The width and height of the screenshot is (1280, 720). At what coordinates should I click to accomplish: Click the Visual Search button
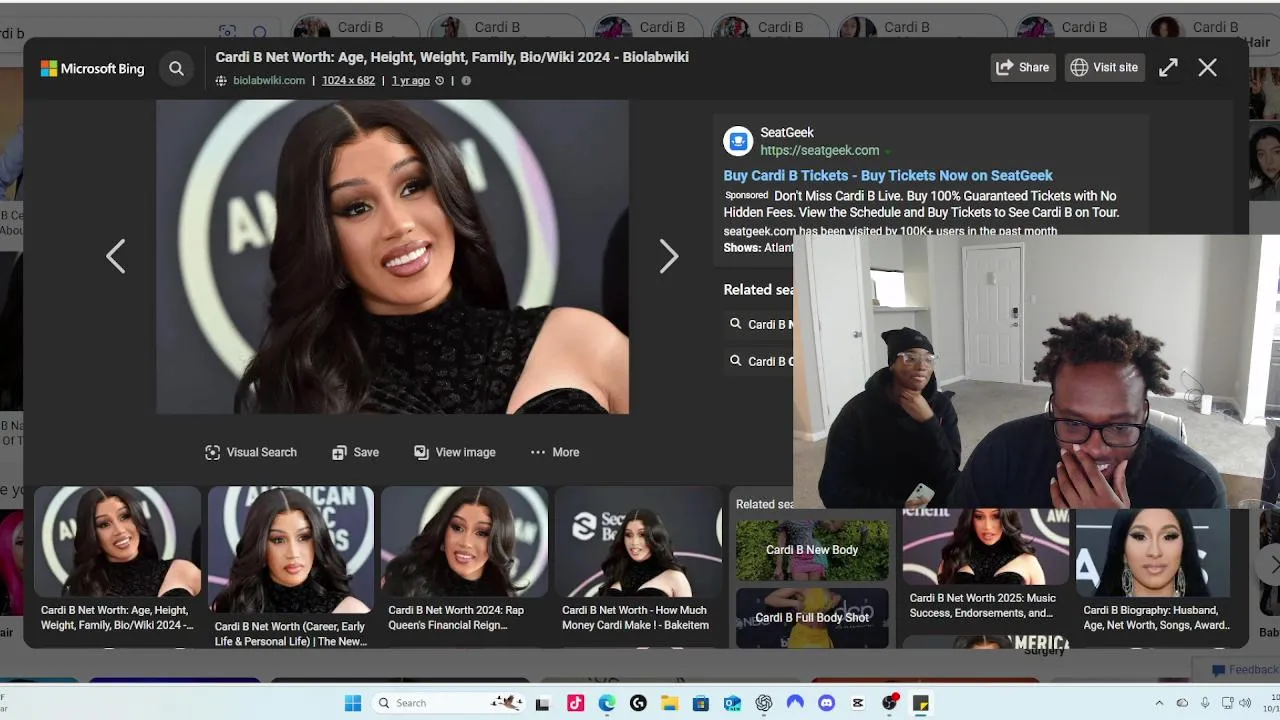point(251,452)
